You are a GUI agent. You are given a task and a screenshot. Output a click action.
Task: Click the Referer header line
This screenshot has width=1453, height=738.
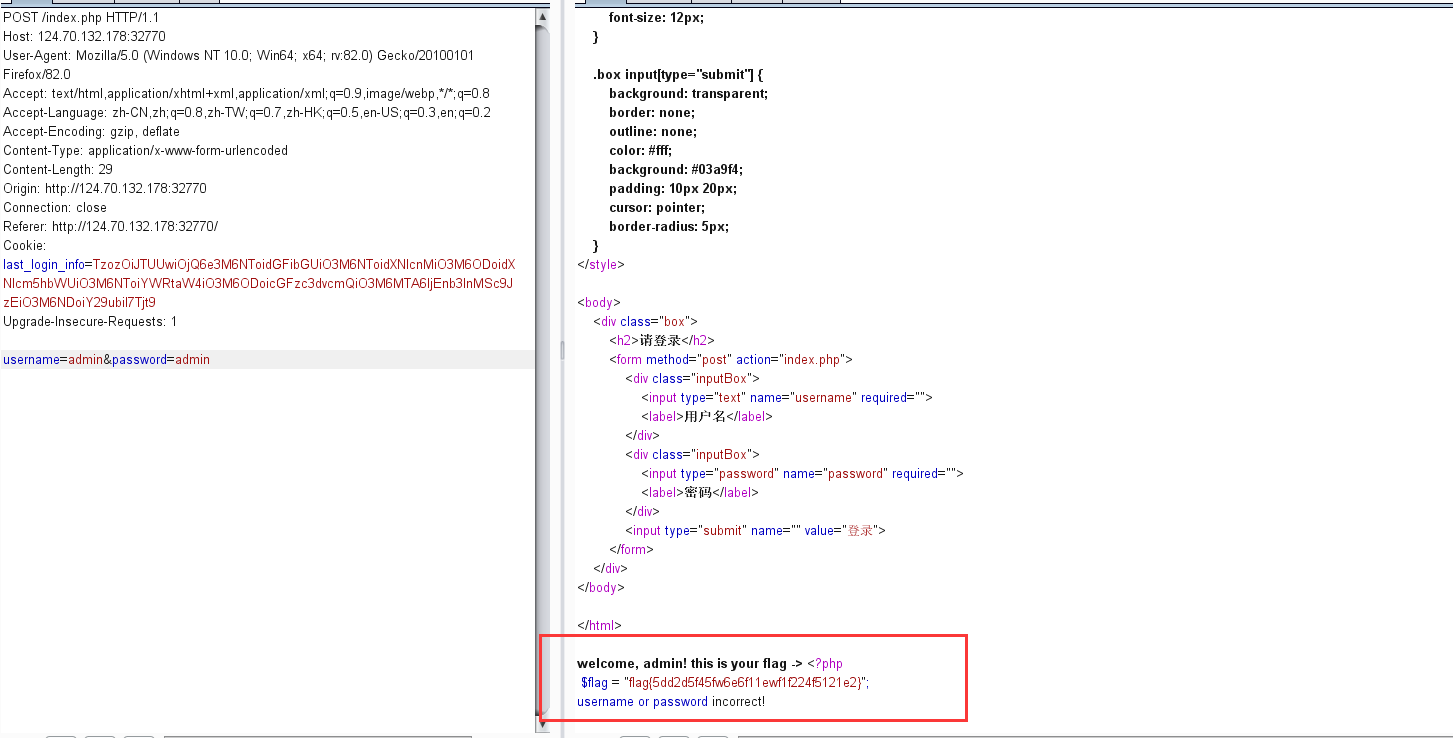110,227
